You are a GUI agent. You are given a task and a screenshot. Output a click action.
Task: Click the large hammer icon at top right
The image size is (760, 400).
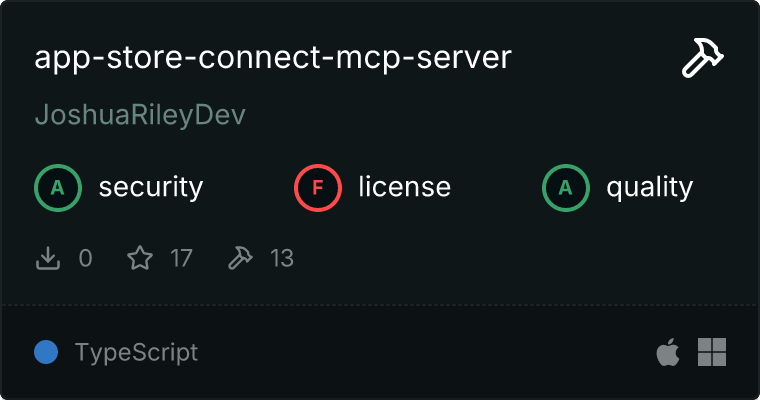tap(703, 59)
